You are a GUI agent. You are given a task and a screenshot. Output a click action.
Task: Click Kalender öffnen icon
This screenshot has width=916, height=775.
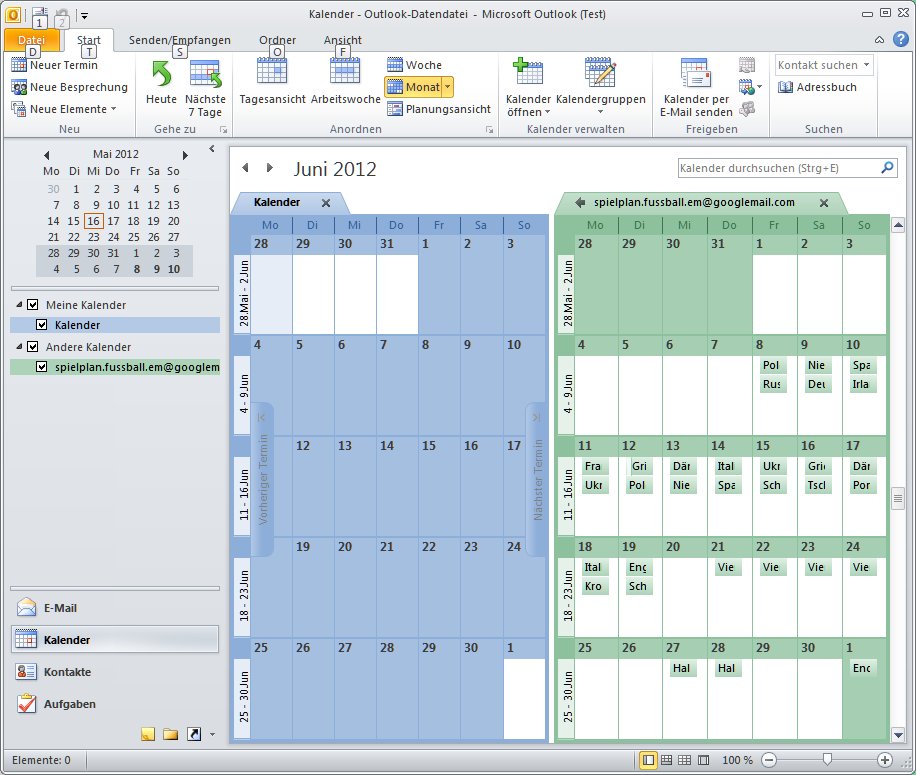528,71
